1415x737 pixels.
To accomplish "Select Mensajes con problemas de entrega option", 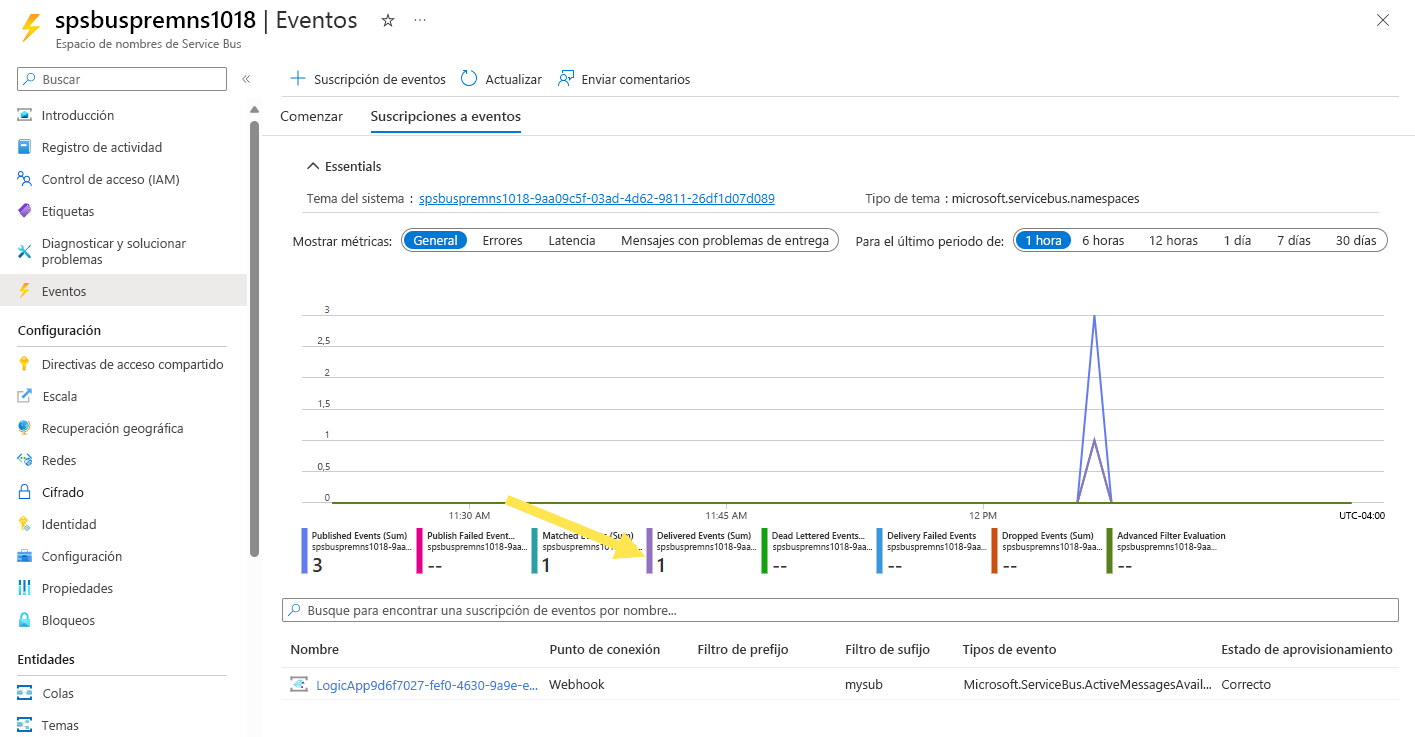I will click(725, 240).
